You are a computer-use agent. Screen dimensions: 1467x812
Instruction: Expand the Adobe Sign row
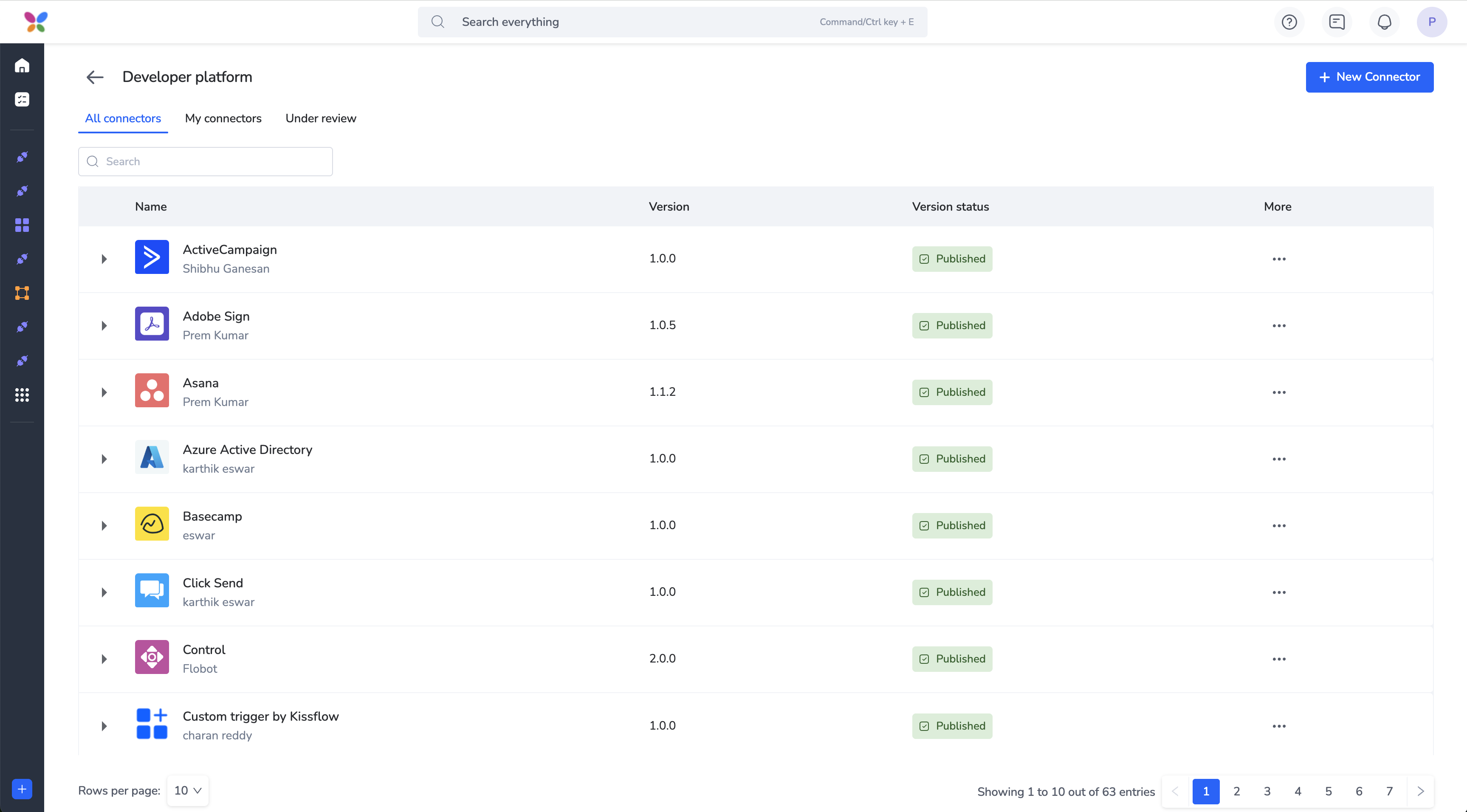click(104, 326)
